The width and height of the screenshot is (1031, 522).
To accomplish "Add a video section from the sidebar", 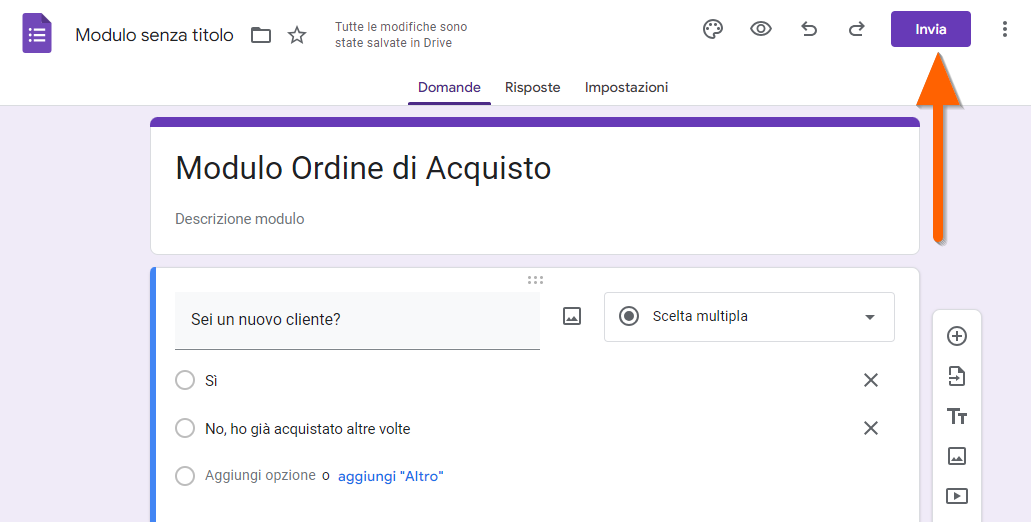I will [957, 496].
